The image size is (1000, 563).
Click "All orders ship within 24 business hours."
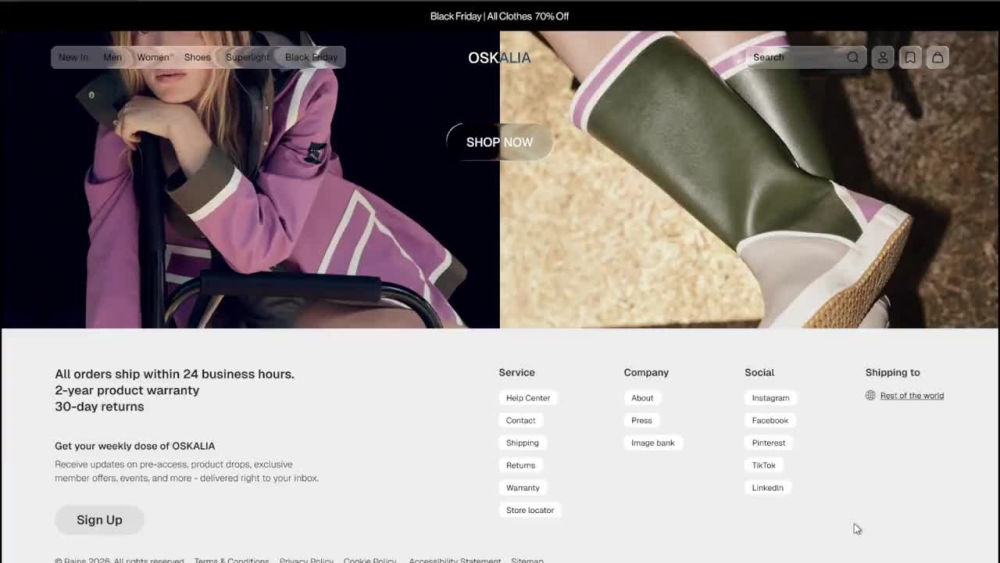(x=175, y=374)
